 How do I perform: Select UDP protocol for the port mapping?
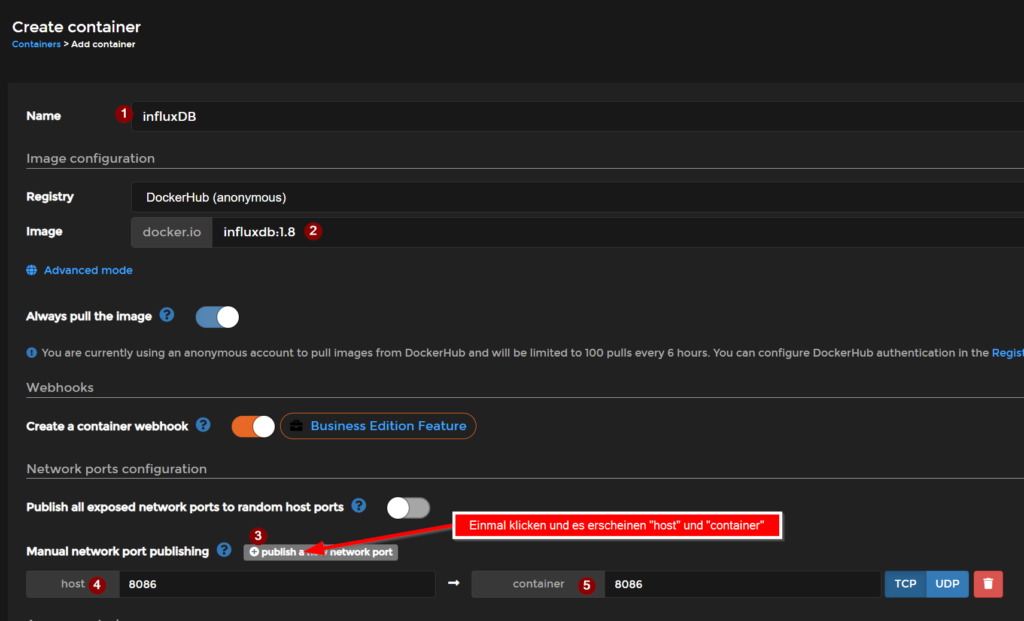(947, 584)
